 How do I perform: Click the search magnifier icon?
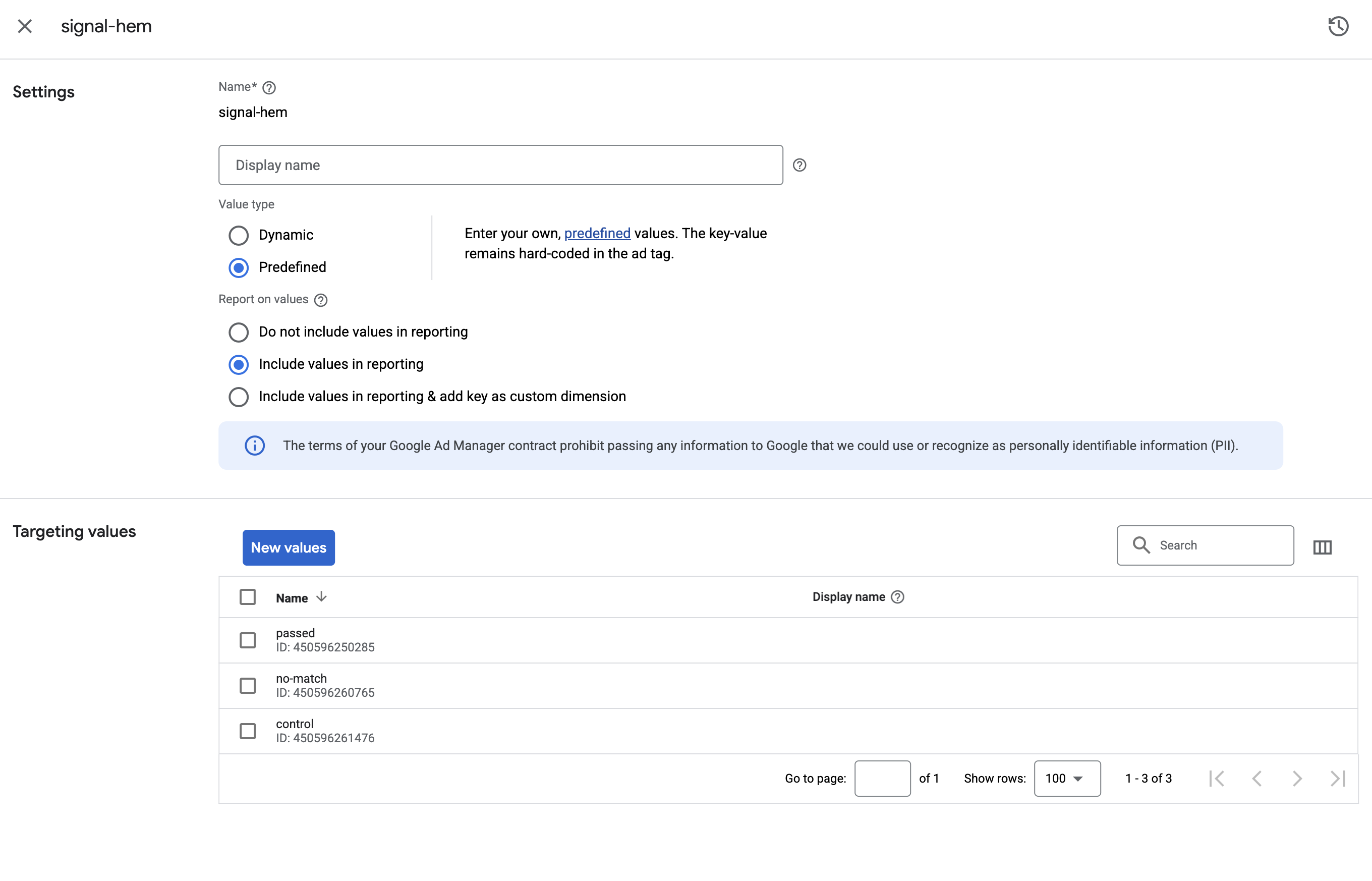click(x=1141, y=545)
